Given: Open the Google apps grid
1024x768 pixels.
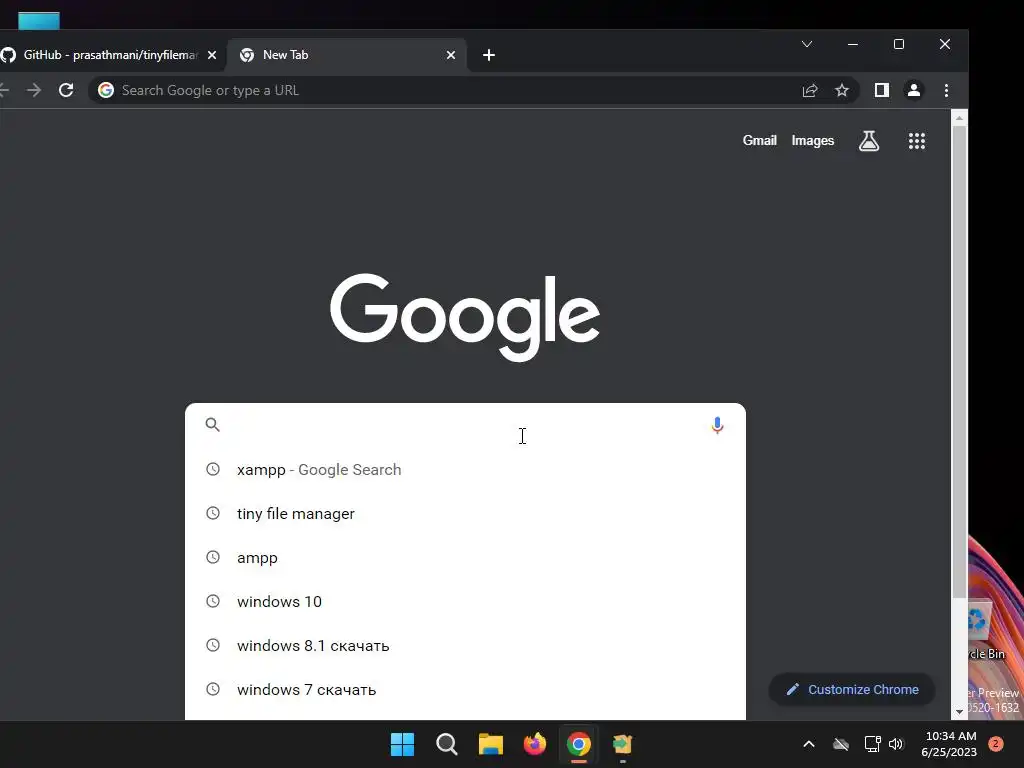Looking at the screenshot, I should click(x=917, y=140).
